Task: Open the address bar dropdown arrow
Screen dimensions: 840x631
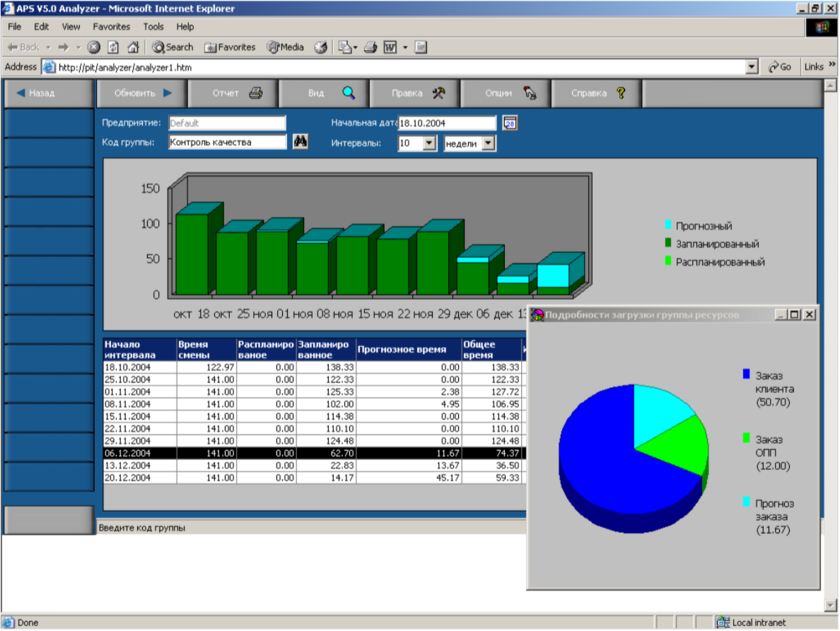Action: (x=752, y=67)
